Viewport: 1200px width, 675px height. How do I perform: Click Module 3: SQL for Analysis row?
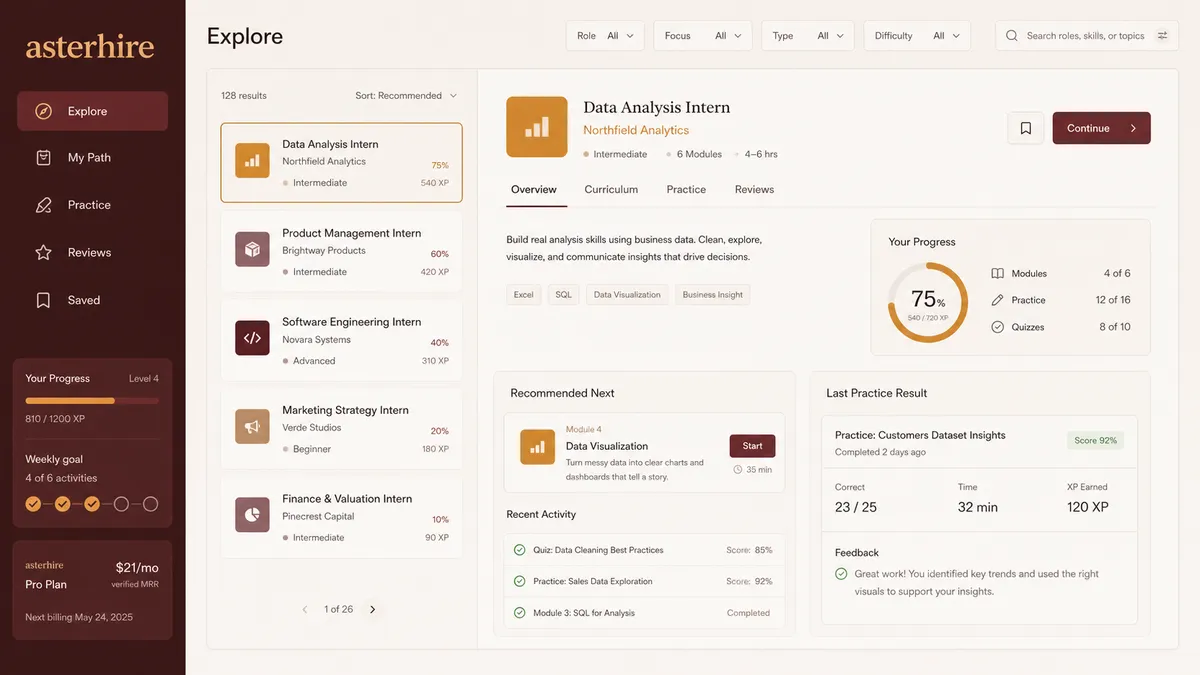tap(643, 613)
